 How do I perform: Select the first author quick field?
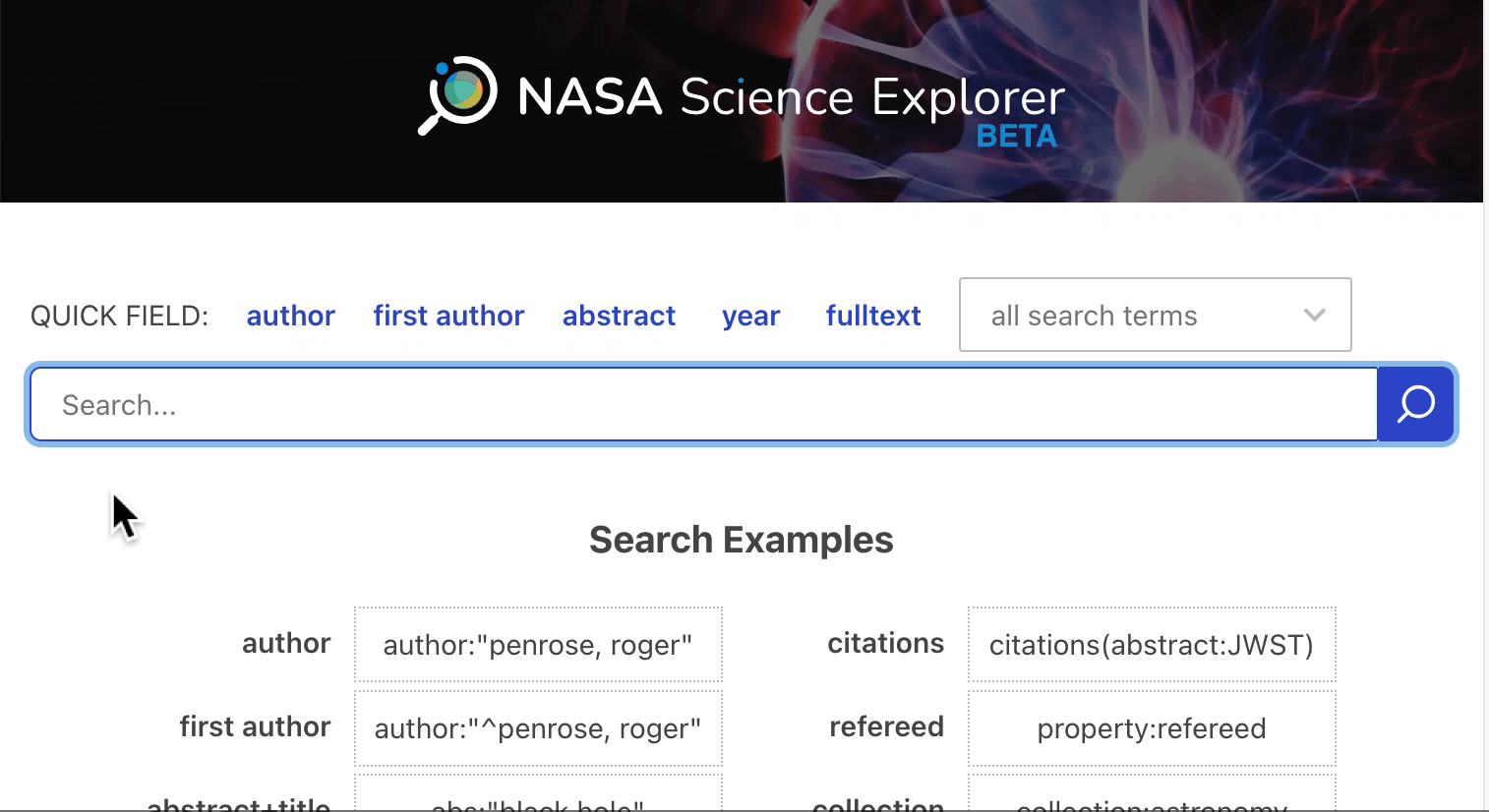[448, 315]
